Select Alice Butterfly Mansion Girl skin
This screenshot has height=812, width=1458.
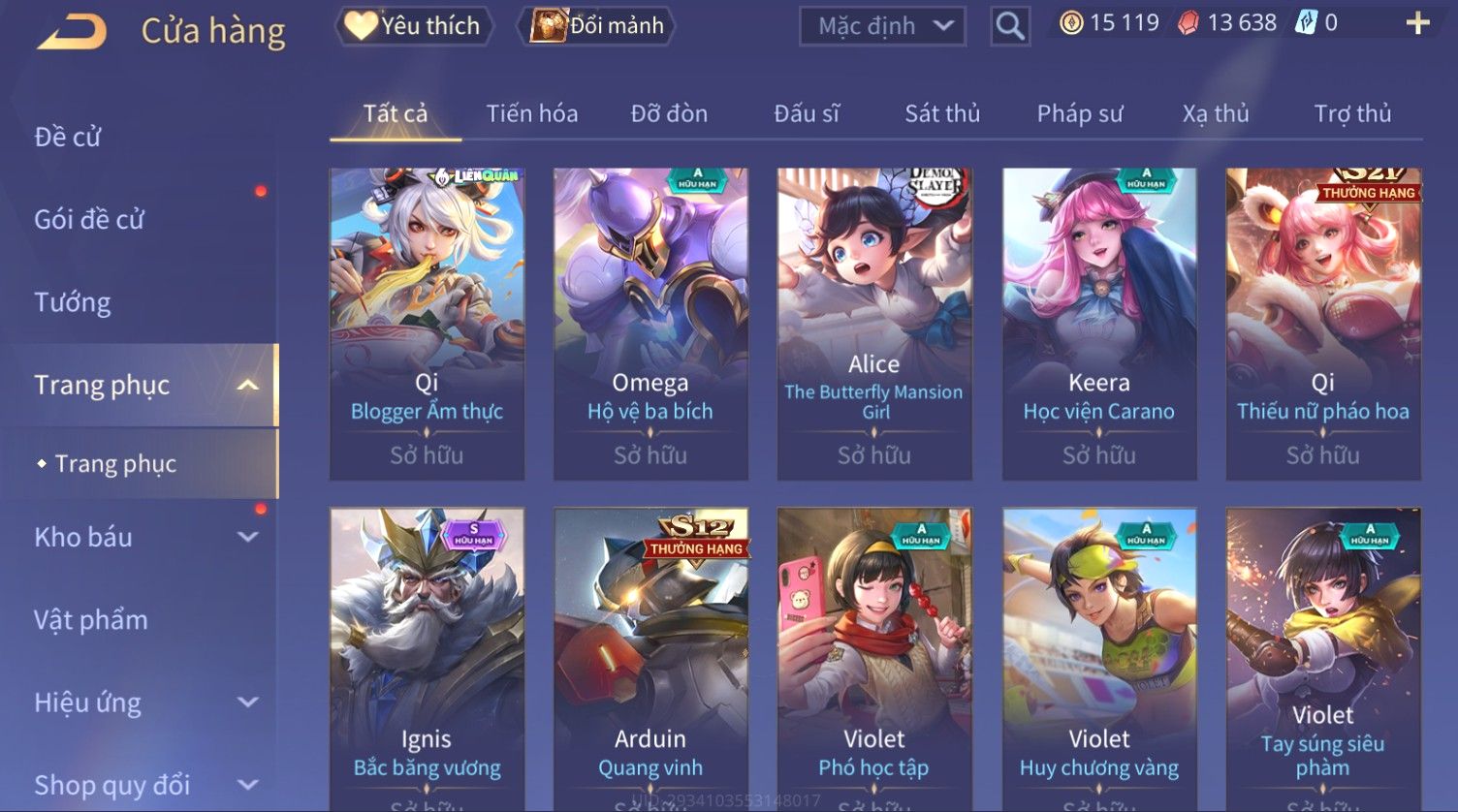(x=874, y=325)
